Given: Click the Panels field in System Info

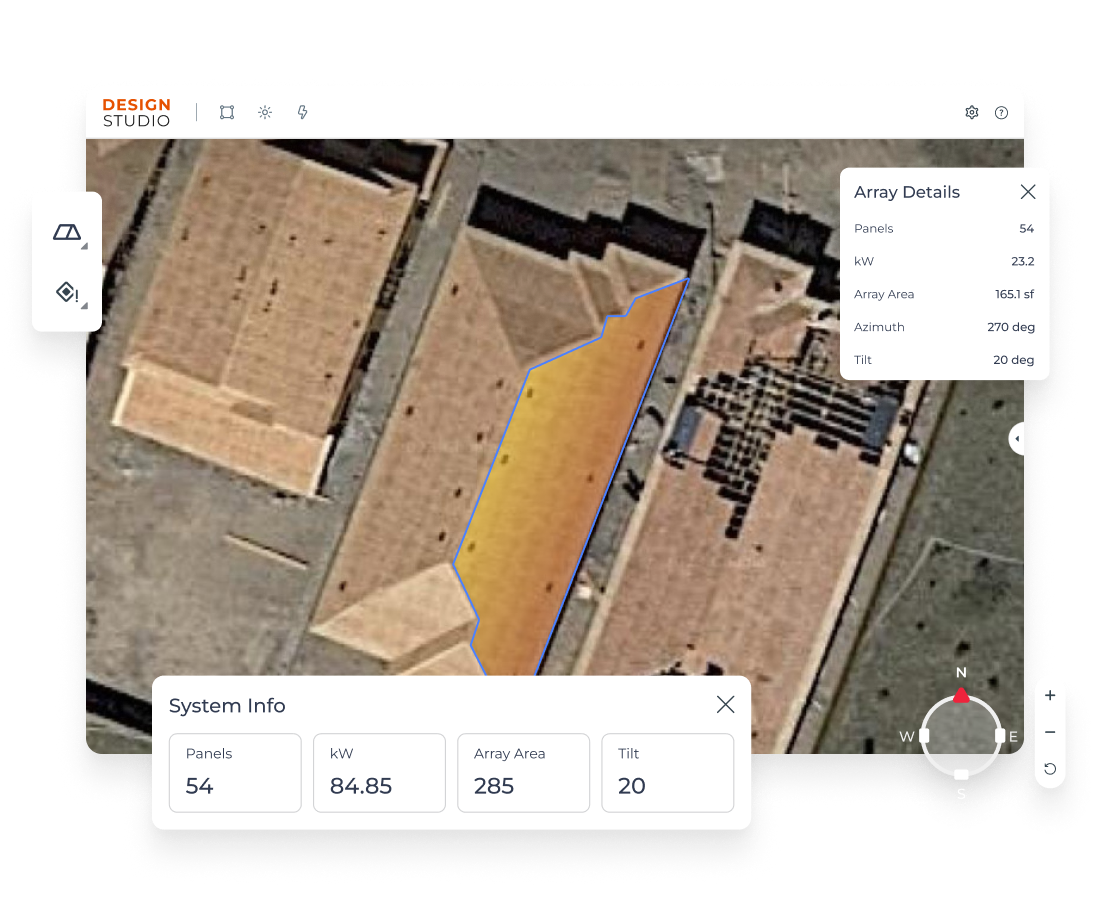Looking at the screenshot, I should pyautogui.click(x=235, y=772).
